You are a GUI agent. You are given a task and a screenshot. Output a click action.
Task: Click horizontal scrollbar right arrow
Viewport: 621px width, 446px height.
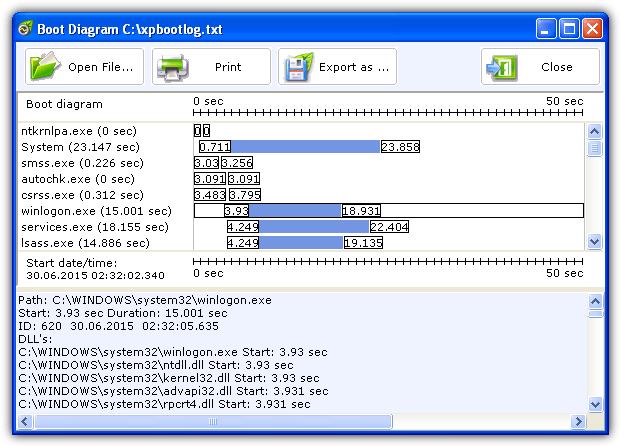point(578,421)
